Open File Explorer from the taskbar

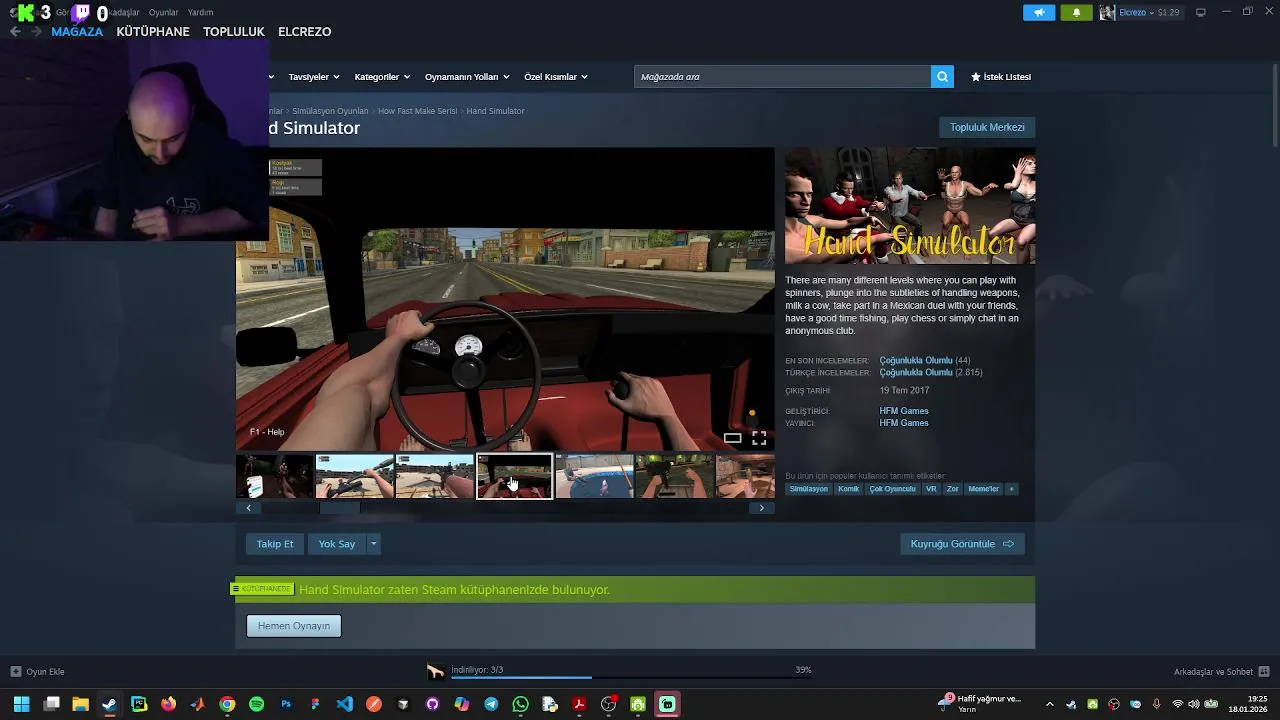pyautogui.click(x=80, y=704)
